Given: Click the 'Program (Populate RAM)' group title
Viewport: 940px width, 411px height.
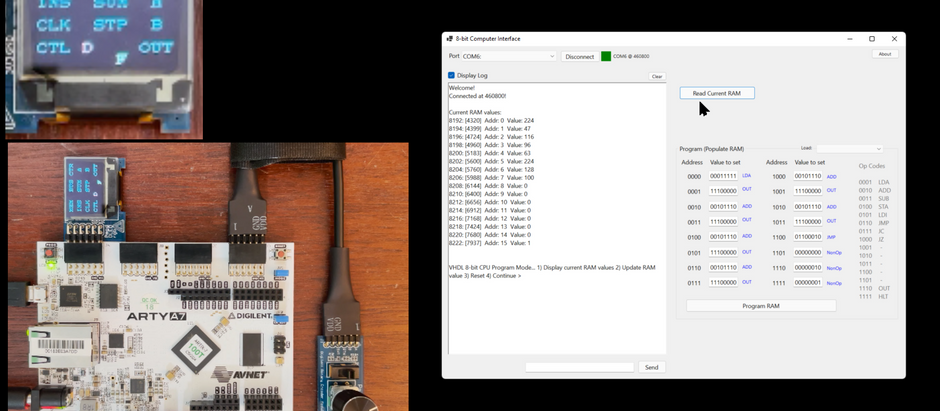Looking at the screenshot, I should click(x=712, y=149).
